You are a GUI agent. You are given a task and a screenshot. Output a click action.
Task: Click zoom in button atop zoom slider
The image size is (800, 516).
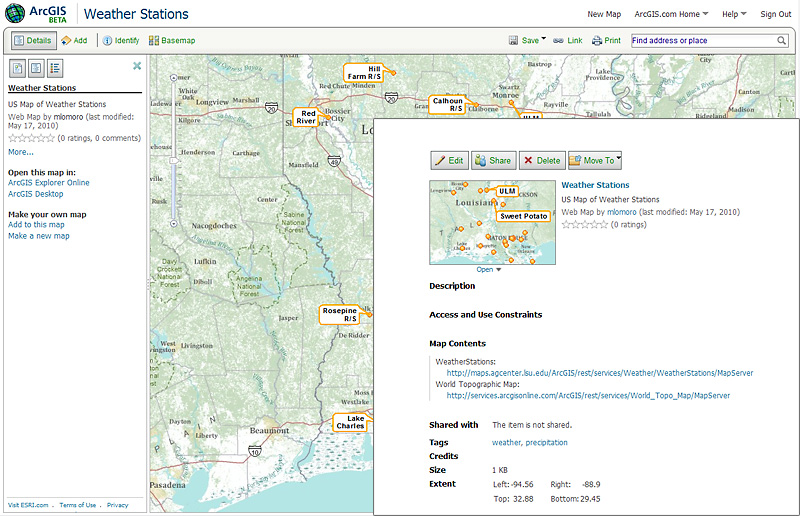coord(173,78)
